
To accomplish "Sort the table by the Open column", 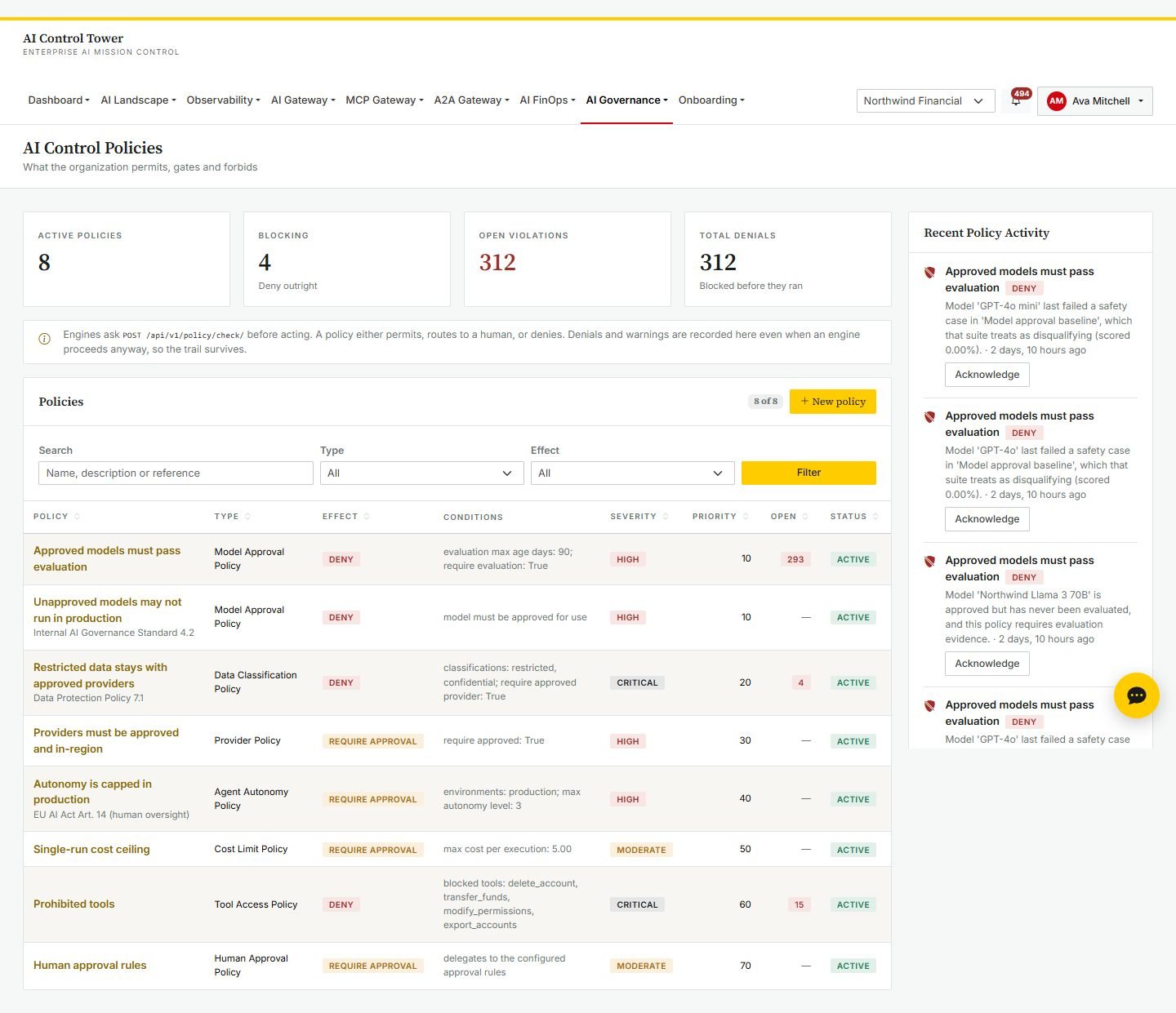I will coord(790,517).
